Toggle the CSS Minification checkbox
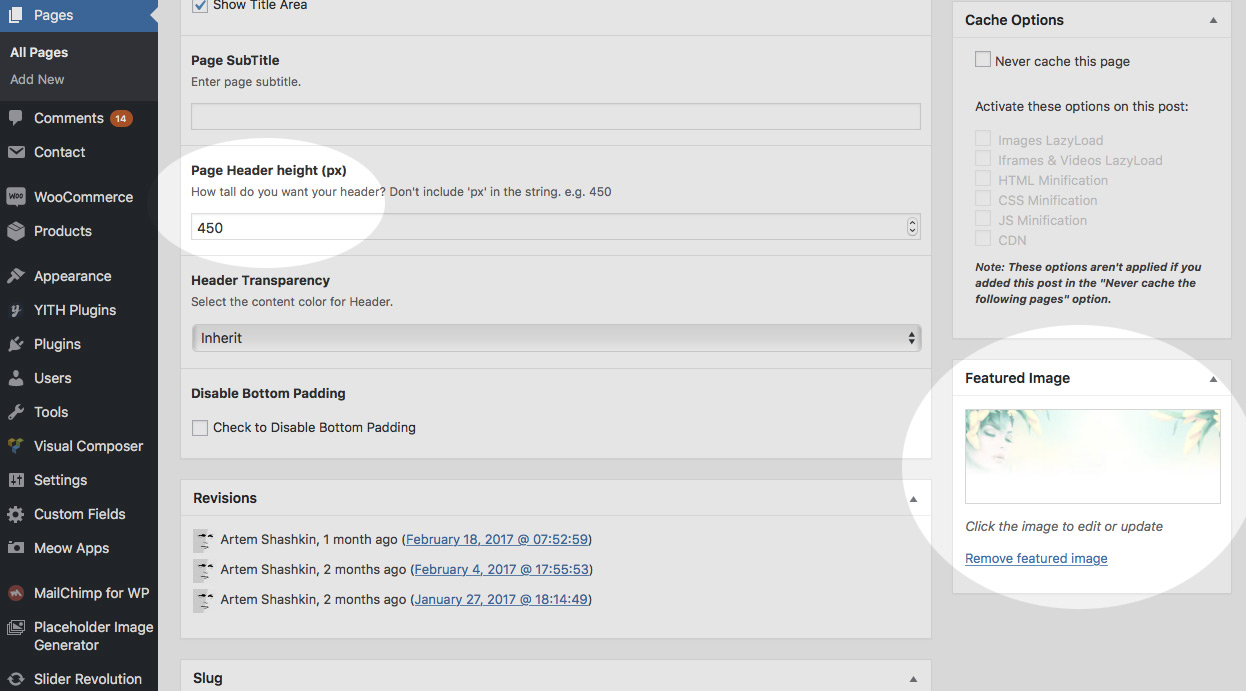 983,200
